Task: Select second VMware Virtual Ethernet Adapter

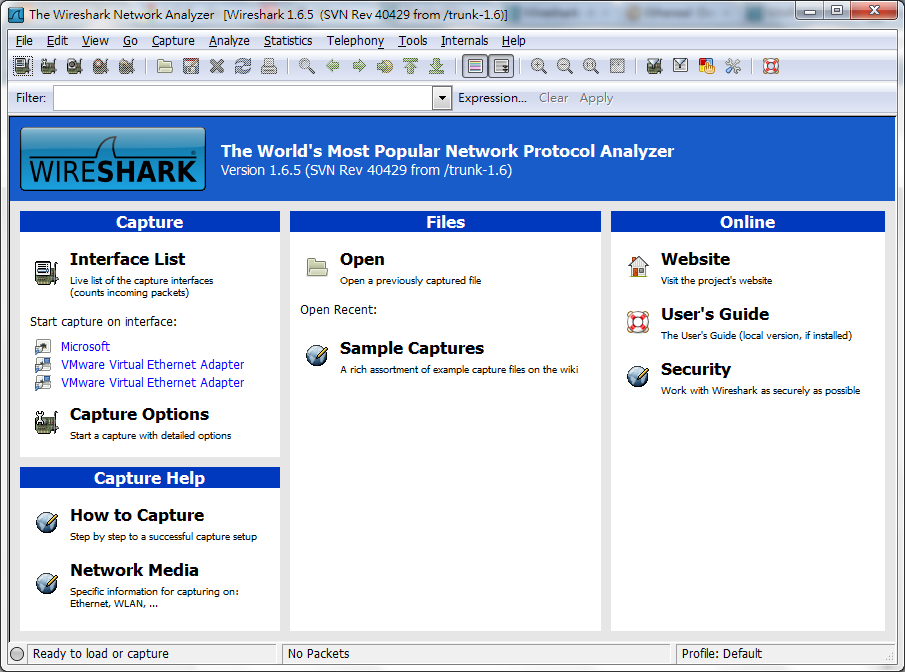Action: [152, 382]
